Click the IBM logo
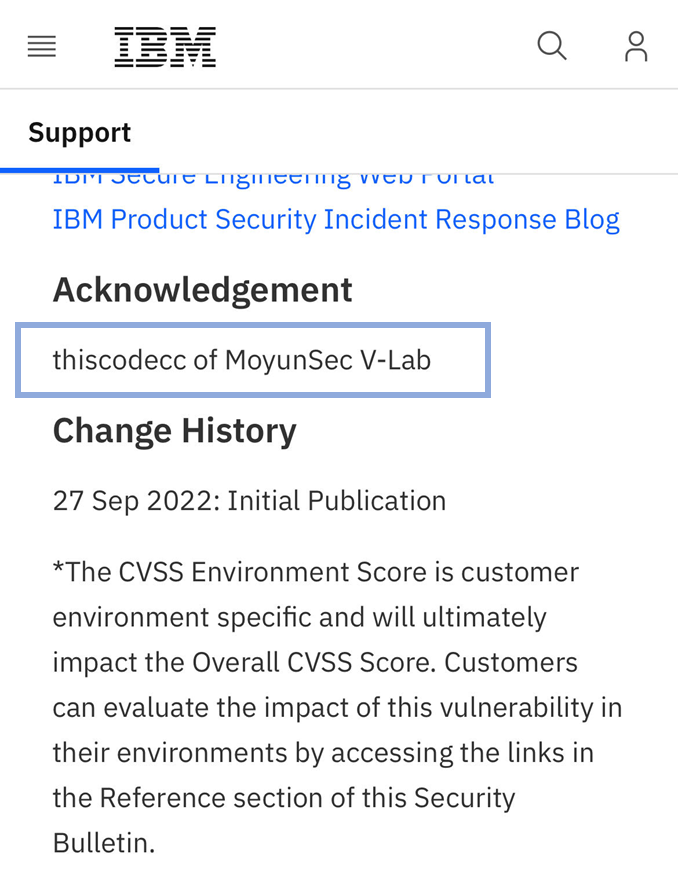The height and width of the screenshot is (875, 678). point(165,46)
